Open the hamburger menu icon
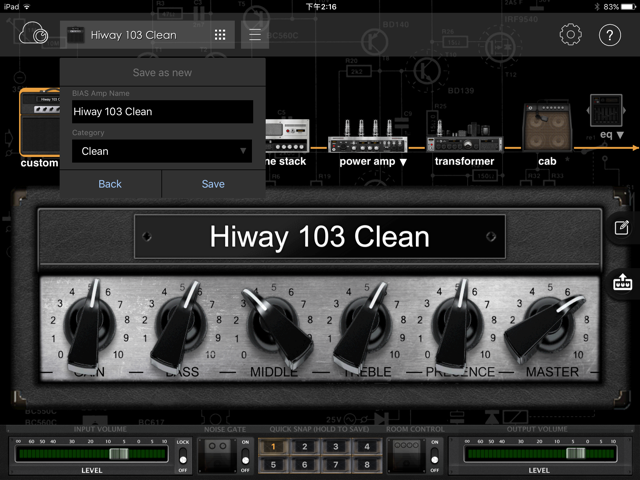The image size is (640, 480). pos(255,35)
